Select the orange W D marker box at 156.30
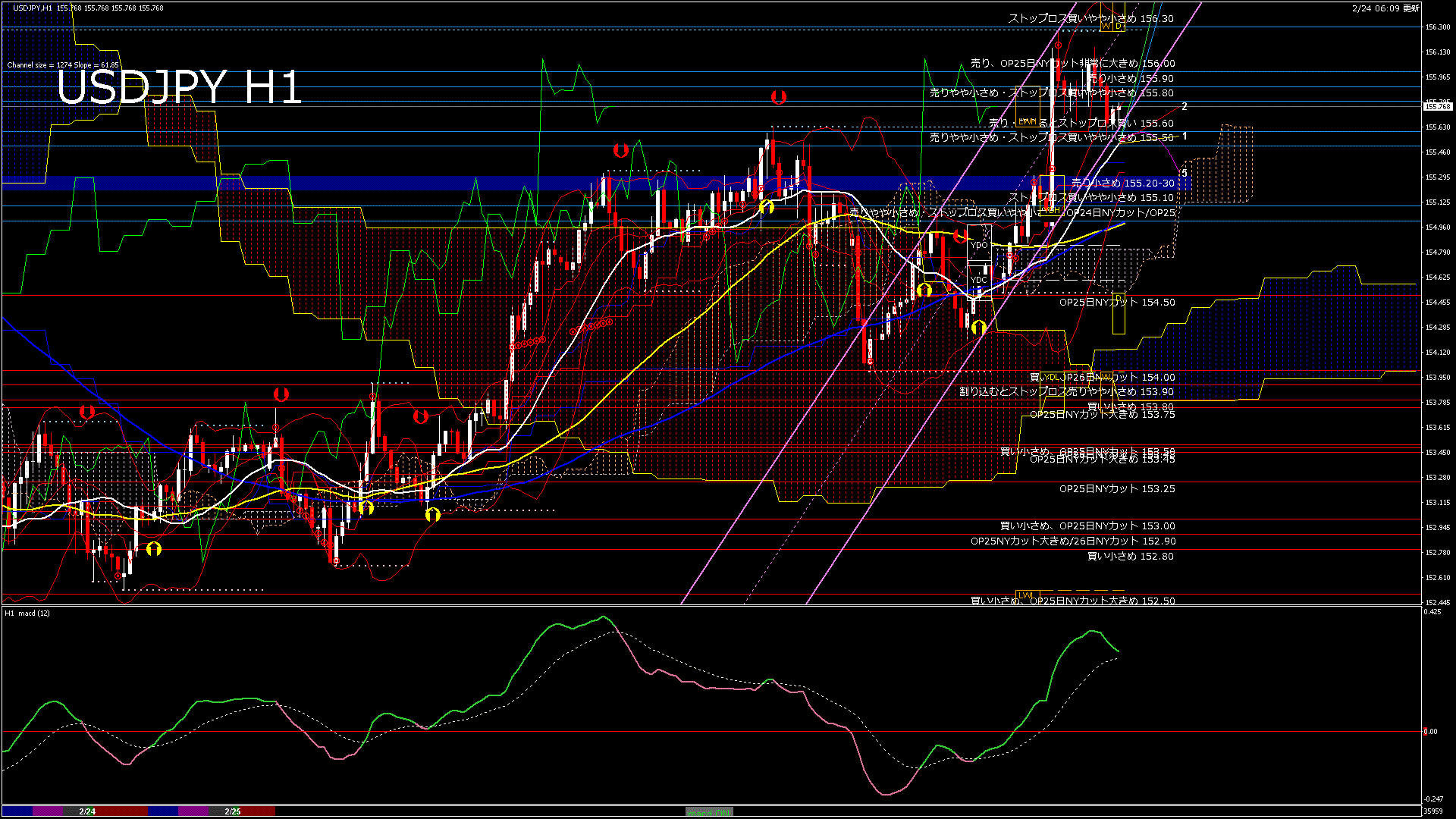The image size is (1456, 819). pos(1112,25)
